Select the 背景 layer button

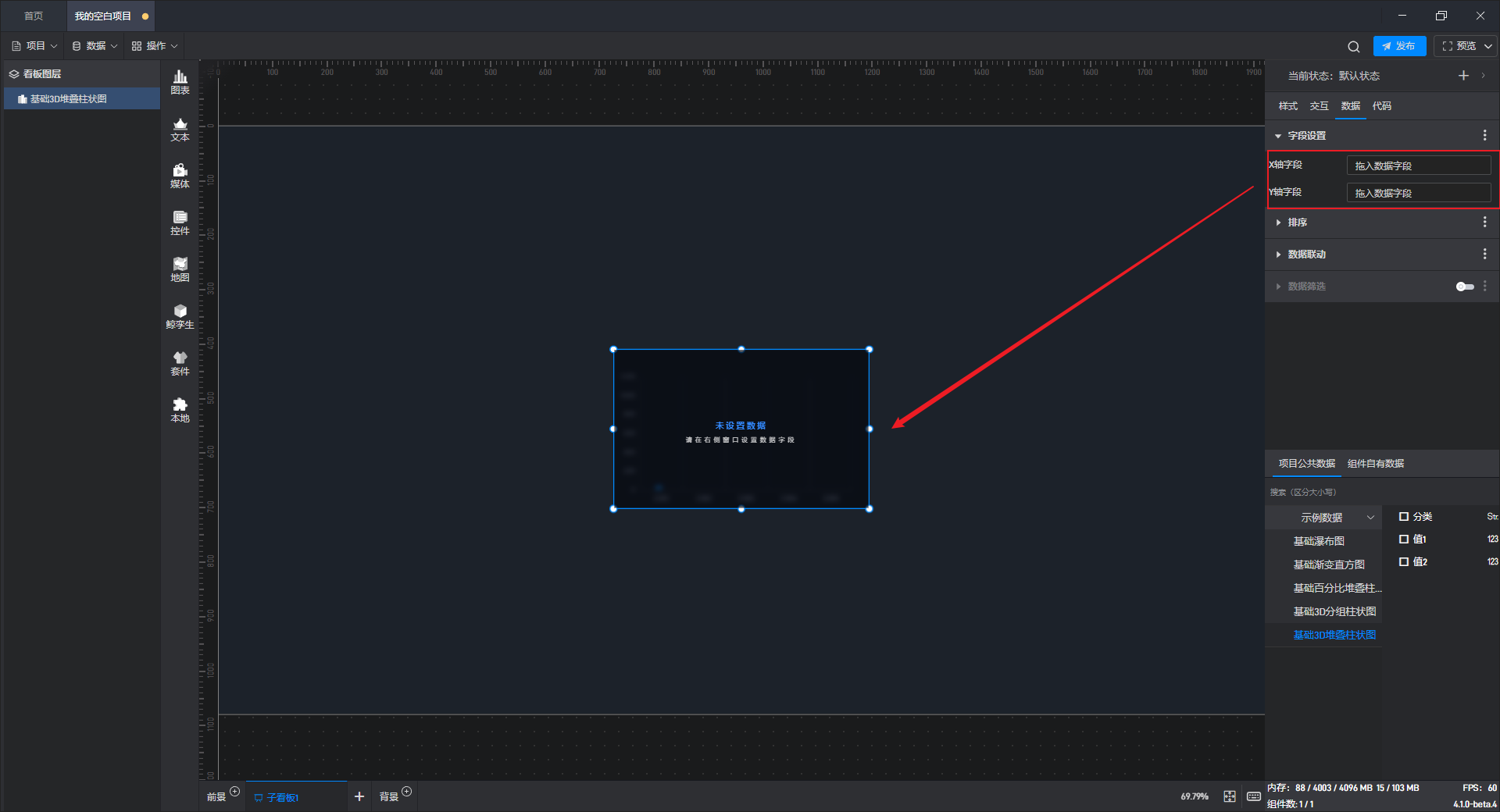388,797
